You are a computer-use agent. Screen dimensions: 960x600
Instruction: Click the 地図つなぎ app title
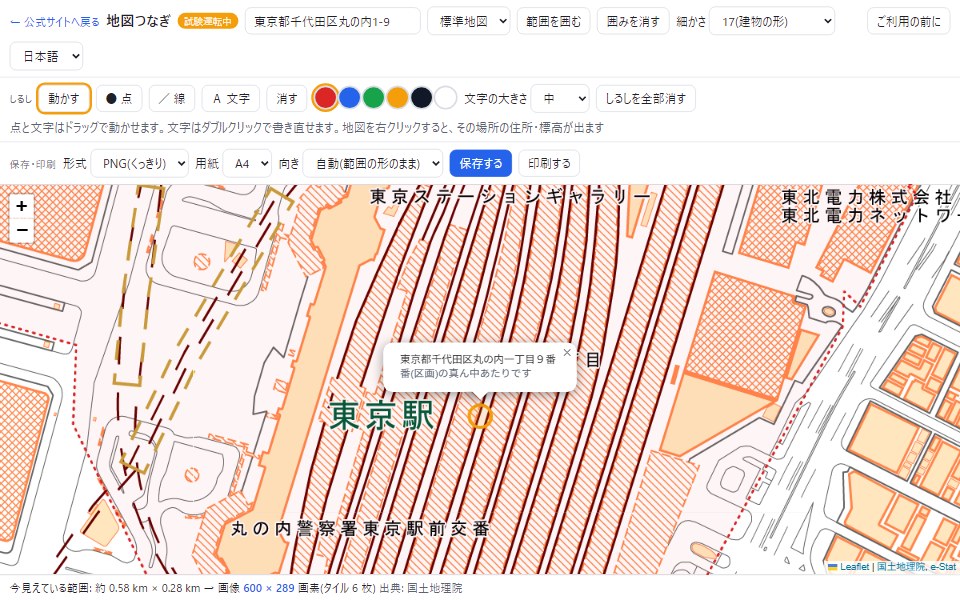click(138, 21)
